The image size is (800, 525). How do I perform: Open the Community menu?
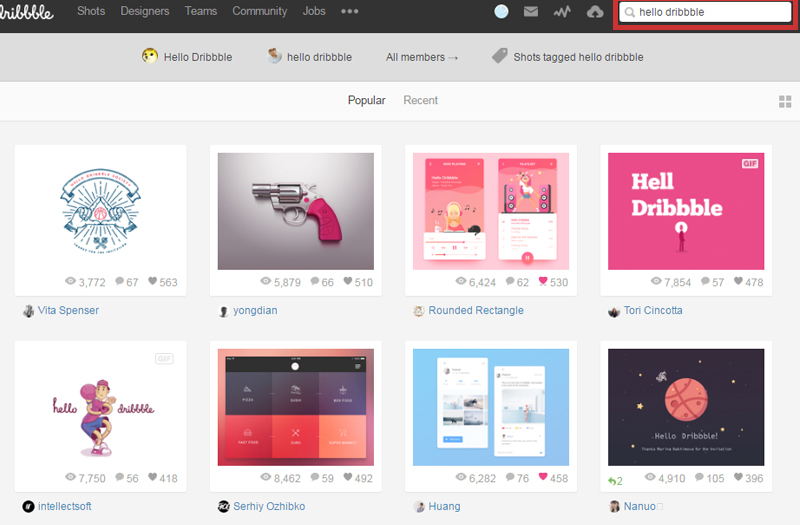pyautogui.click(x=260, y=11)
